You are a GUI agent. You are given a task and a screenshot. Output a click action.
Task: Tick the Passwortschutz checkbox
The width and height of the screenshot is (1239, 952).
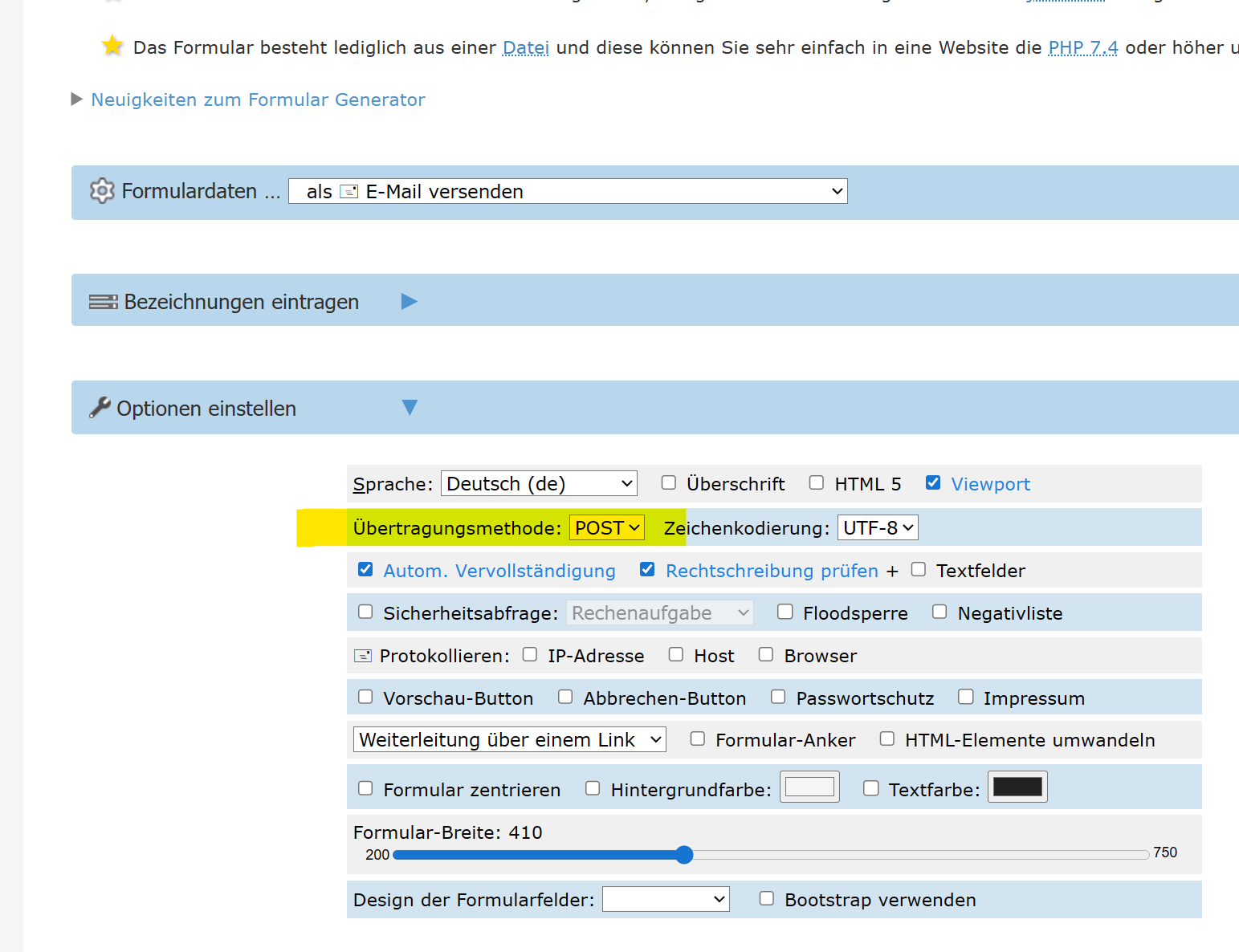point(777,697)
